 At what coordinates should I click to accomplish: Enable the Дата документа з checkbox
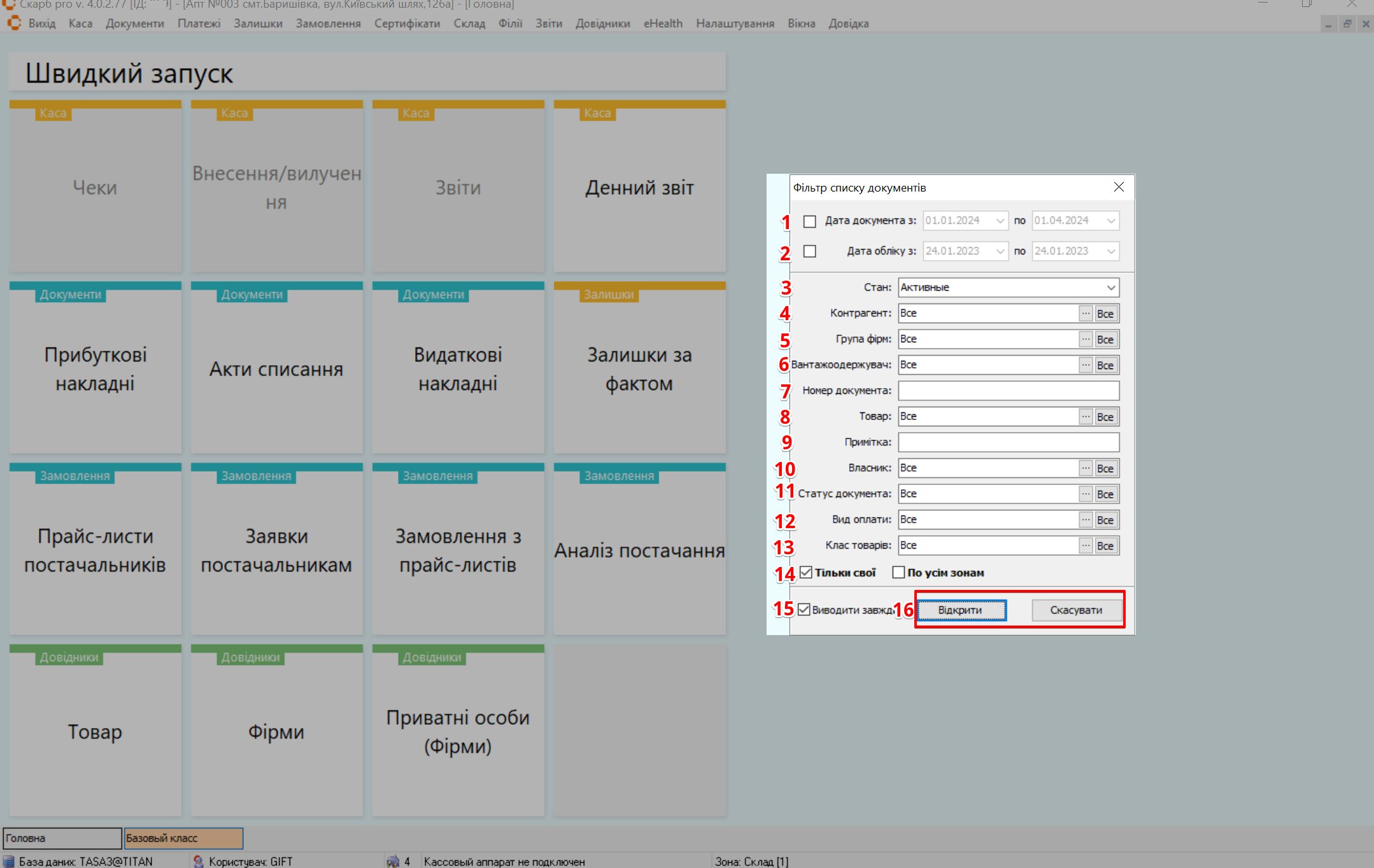pyautogui.click(x=809, y=221)
